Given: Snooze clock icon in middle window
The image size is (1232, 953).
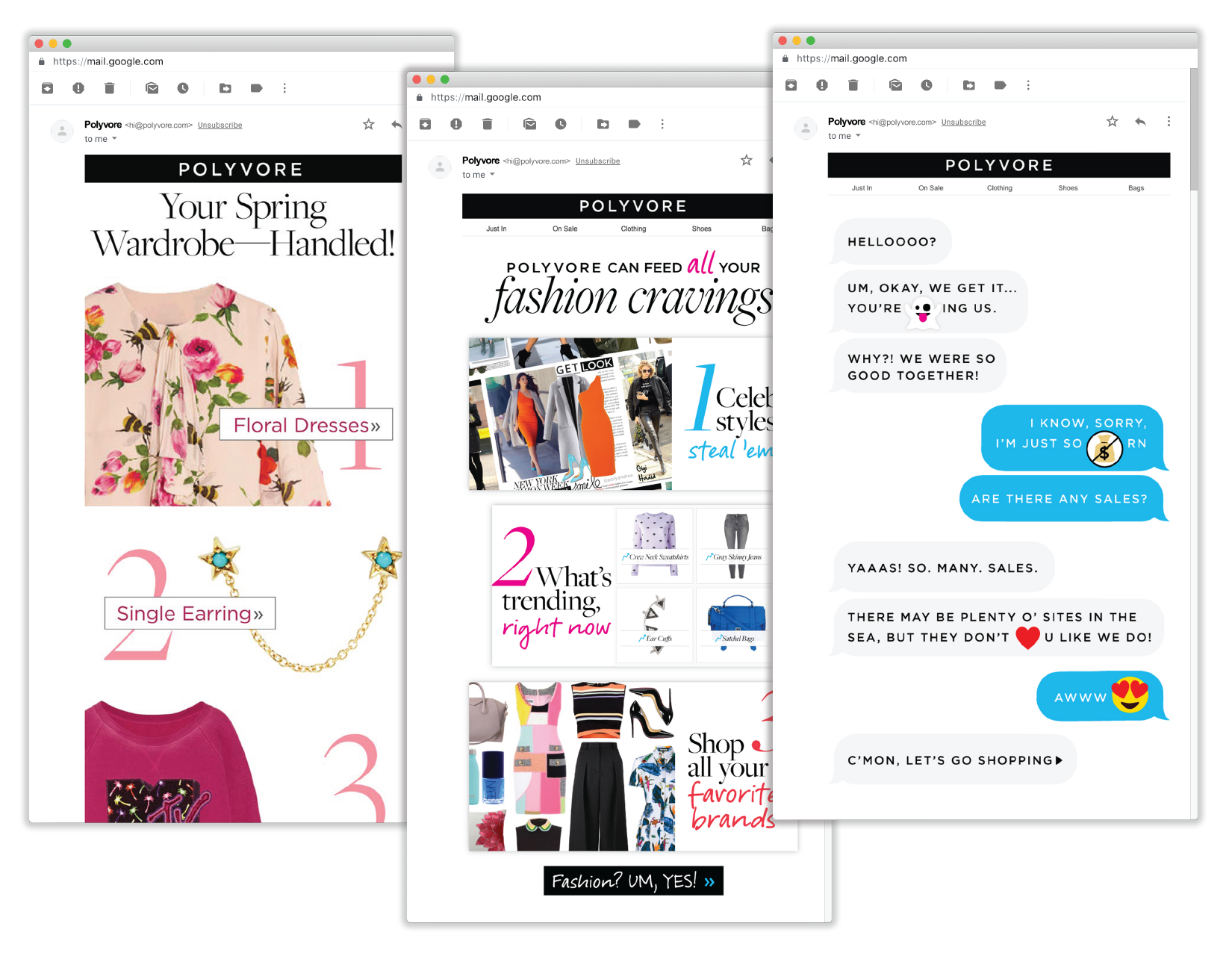Looking at the screenshot, I should [561, 124].
